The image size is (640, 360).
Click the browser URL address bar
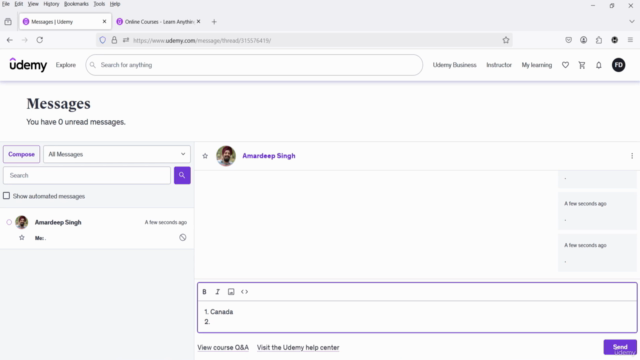point(304,40)
